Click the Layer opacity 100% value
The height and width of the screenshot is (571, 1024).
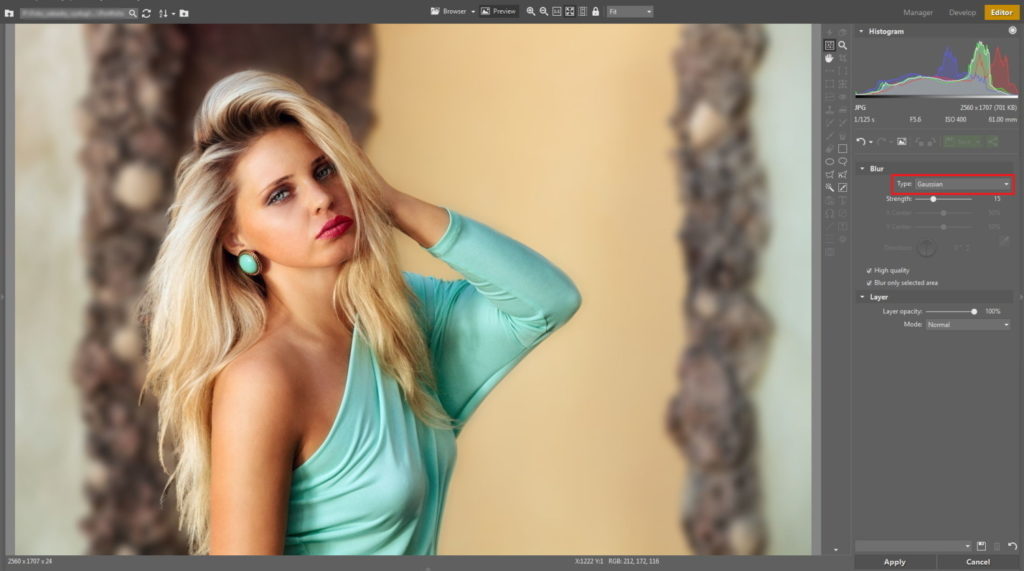click(993, 312)
